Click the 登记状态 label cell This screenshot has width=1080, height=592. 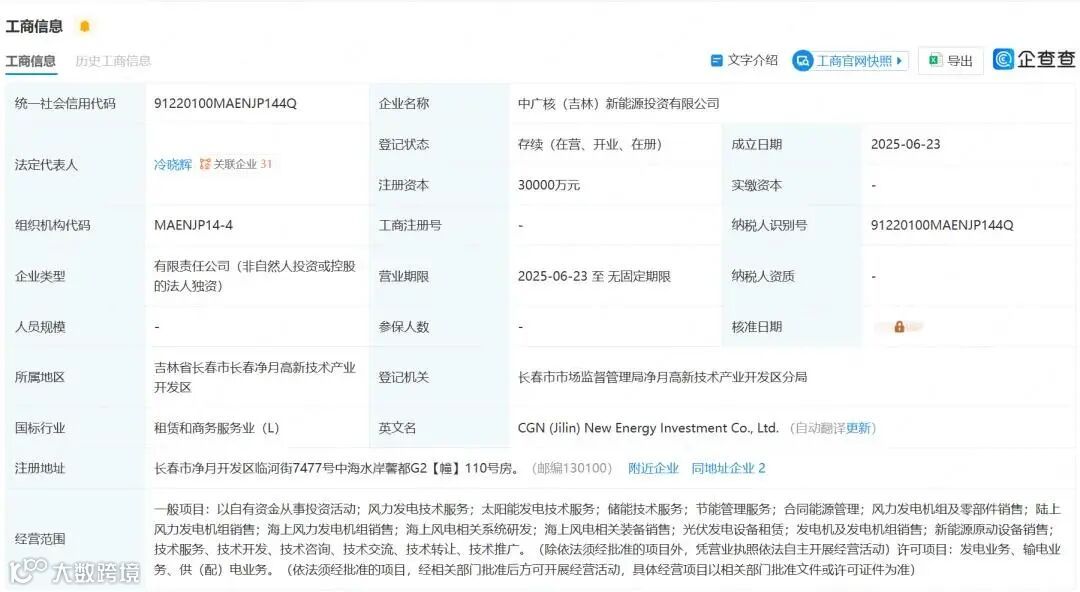(x=439, y=144)
